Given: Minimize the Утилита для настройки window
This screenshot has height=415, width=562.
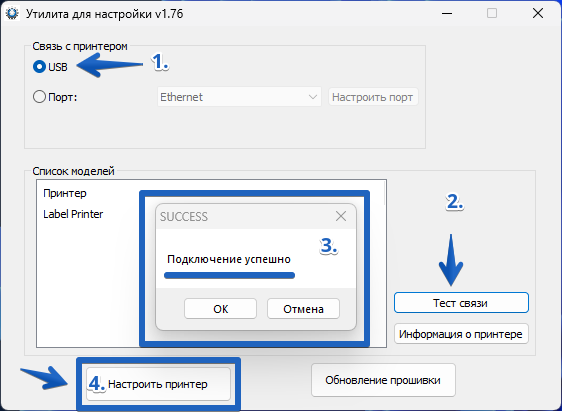Looking at the screenshot, I should tap(447, 14).
